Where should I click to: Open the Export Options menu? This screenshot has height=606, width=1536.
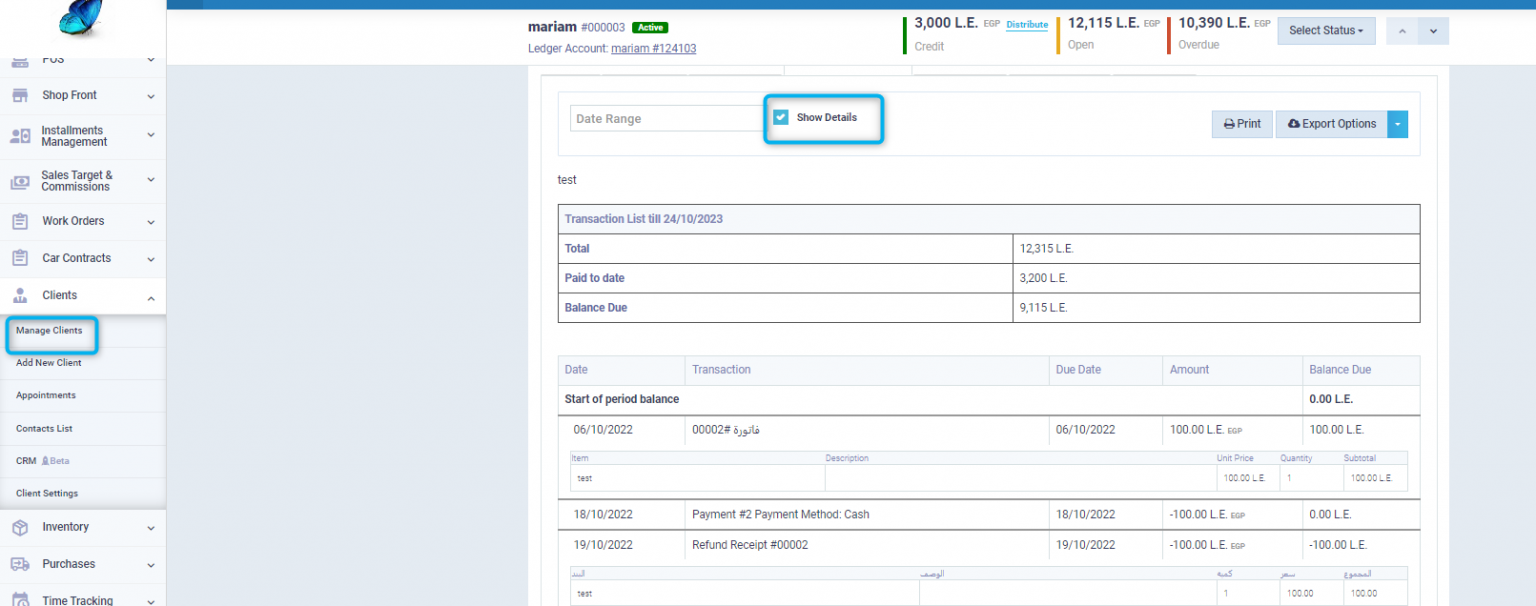[1332, 123]
